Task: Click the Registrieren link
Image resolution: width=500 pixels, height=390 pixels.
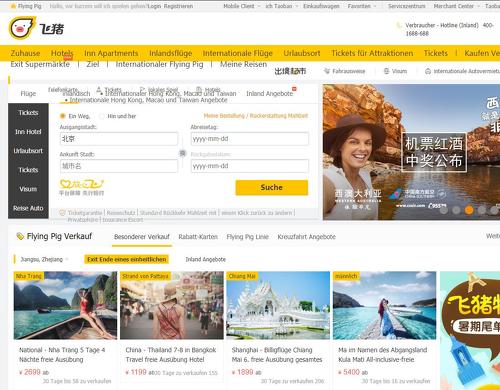Action: [178, 6]
